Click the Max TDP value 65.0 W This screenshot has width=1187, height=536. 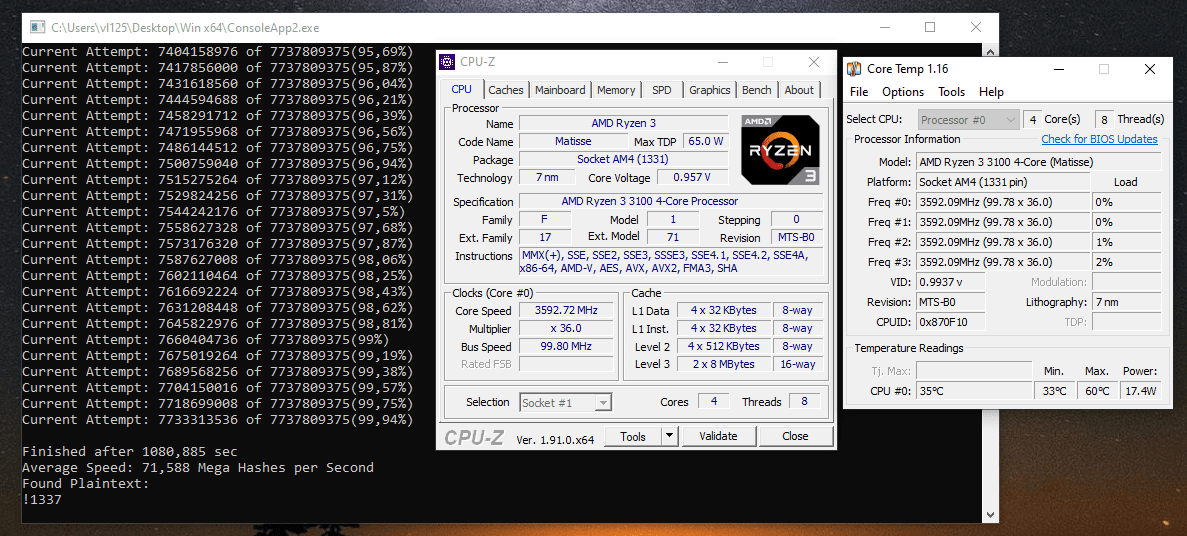tap(705, 142)
